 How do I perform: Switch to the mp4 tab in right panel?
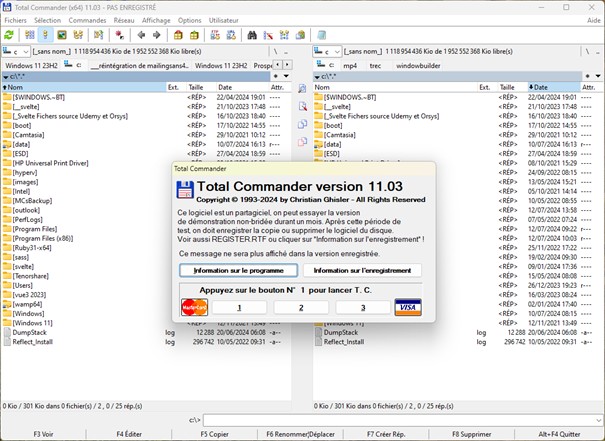click(349, 65)
